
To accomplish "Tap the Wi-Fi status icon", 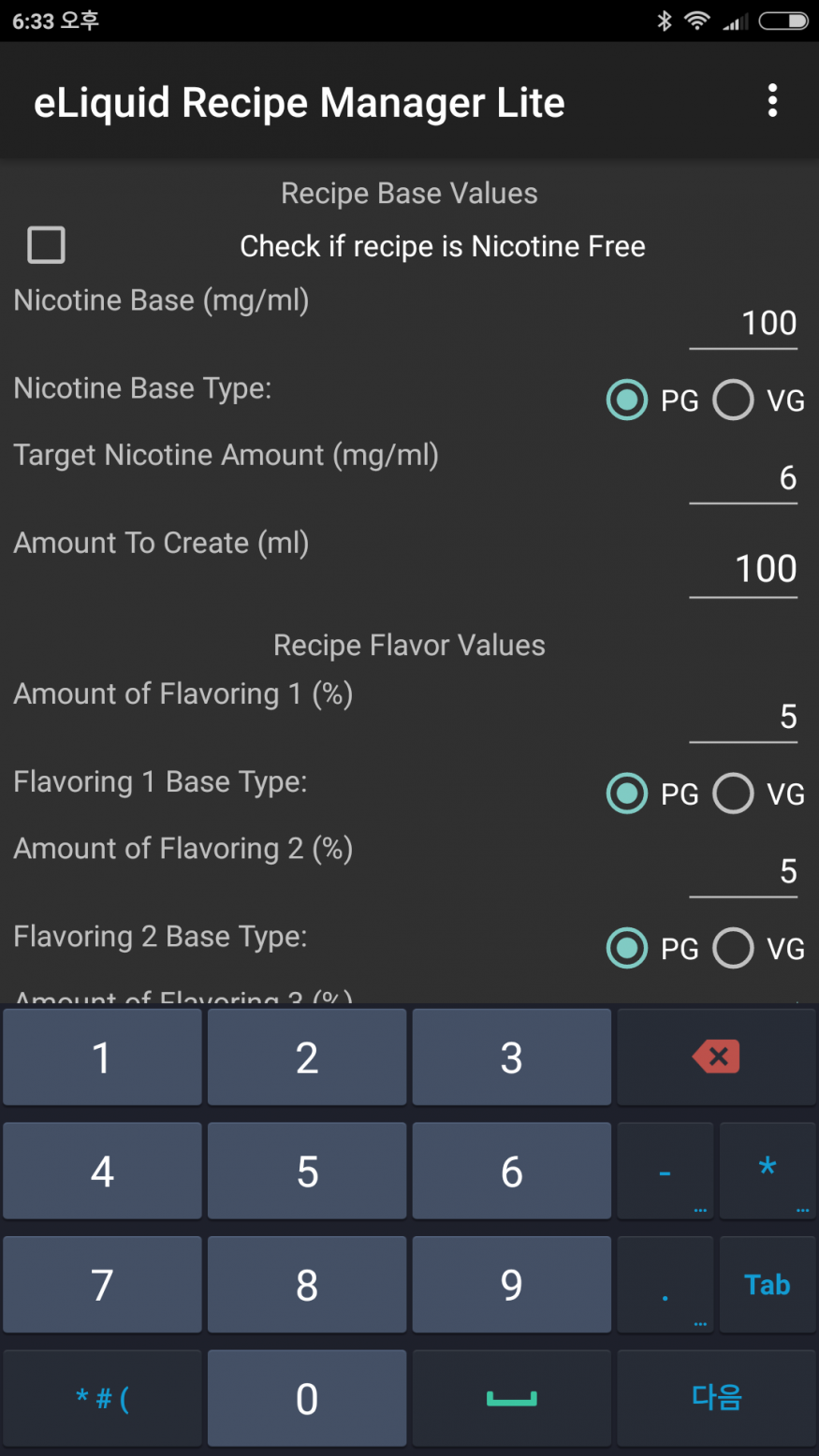I will point(697,21).
